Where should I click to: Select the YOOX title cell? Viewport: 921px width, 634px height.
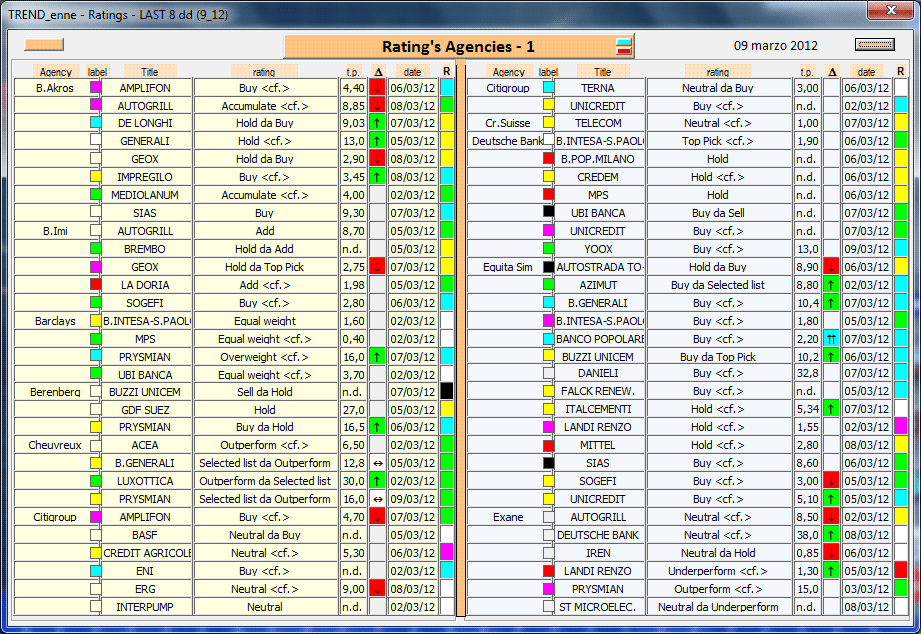tap(600, 249)
